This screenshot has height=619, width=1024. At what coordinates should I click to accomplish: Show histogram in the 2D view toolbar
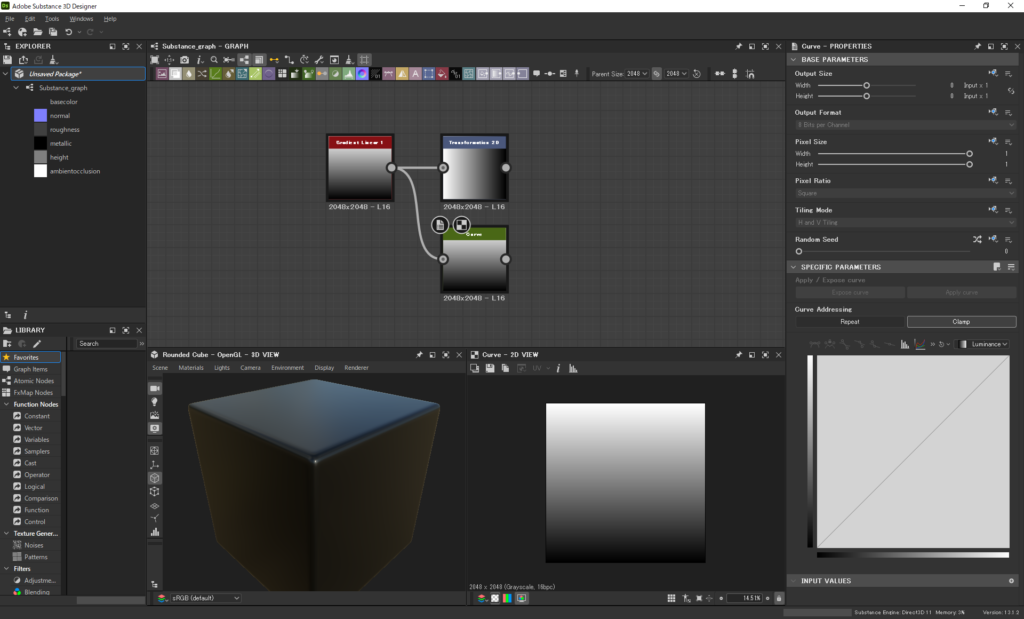tap(573, 368)
